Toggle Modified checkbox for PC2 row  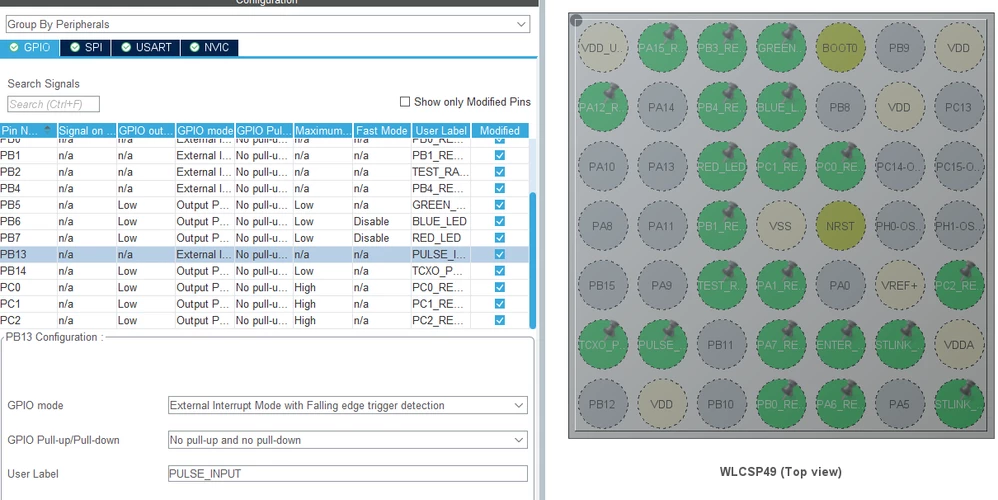pyautogui.click(x=500, y=321)
